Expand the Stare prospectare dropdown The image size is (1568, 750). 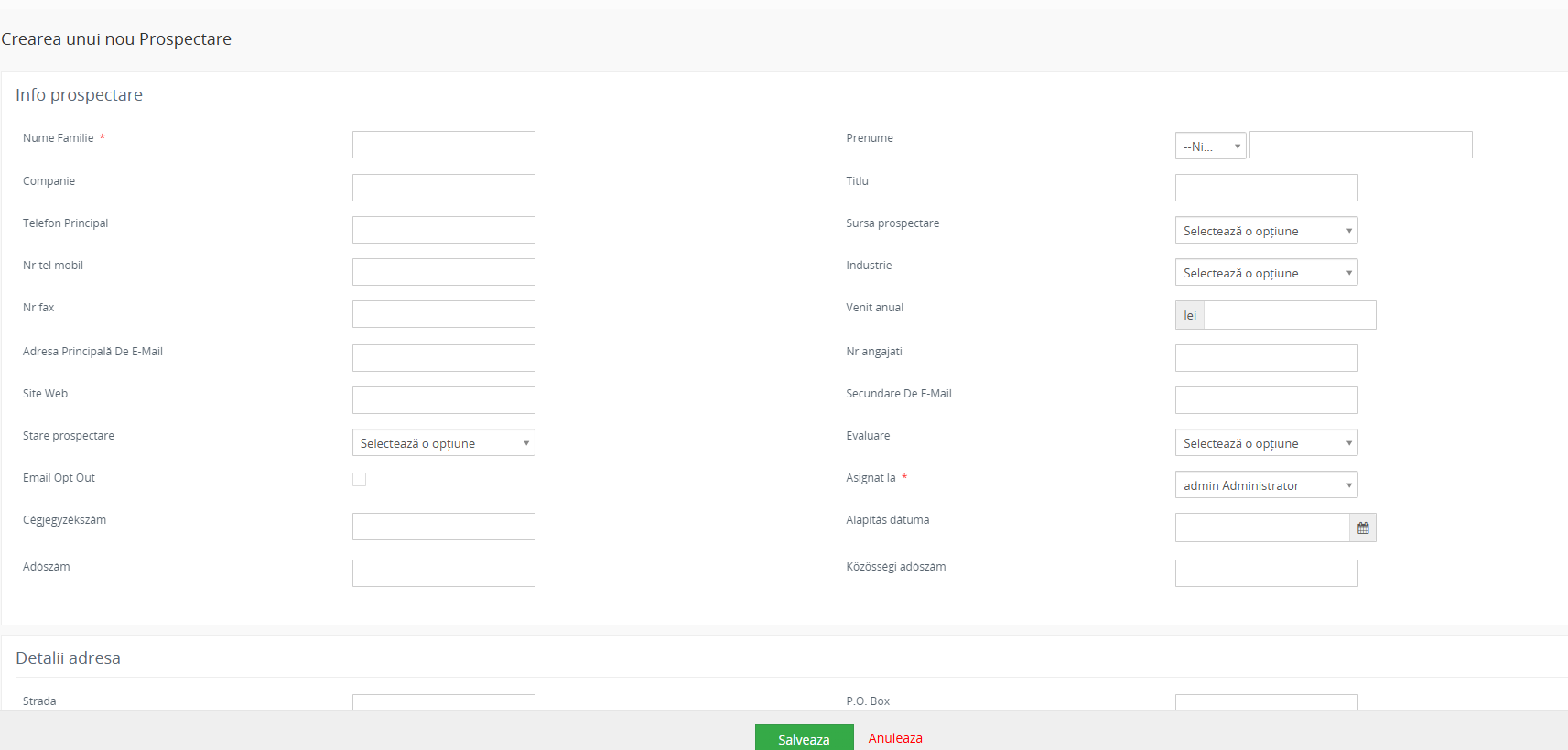[x=444, y=442]
